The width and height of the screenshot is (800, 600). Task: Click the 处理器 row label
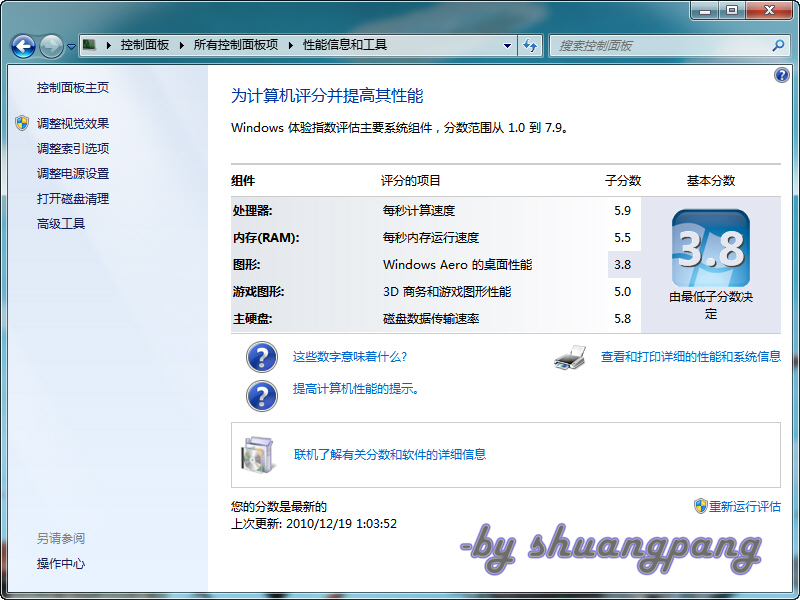coord(253,211)
